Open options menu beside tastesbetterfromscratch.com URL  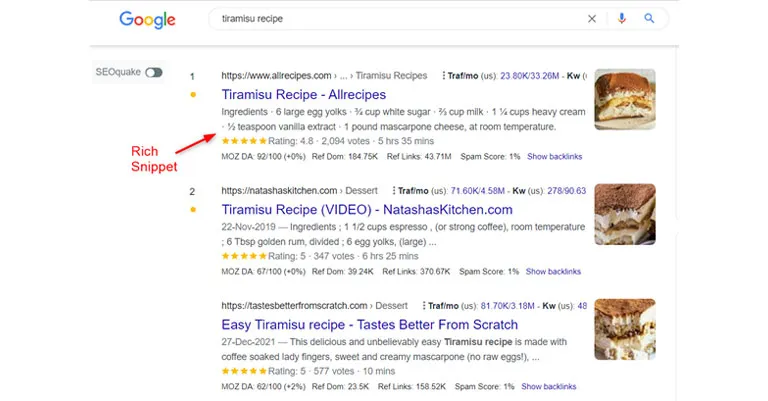click(x=424, y=306)
